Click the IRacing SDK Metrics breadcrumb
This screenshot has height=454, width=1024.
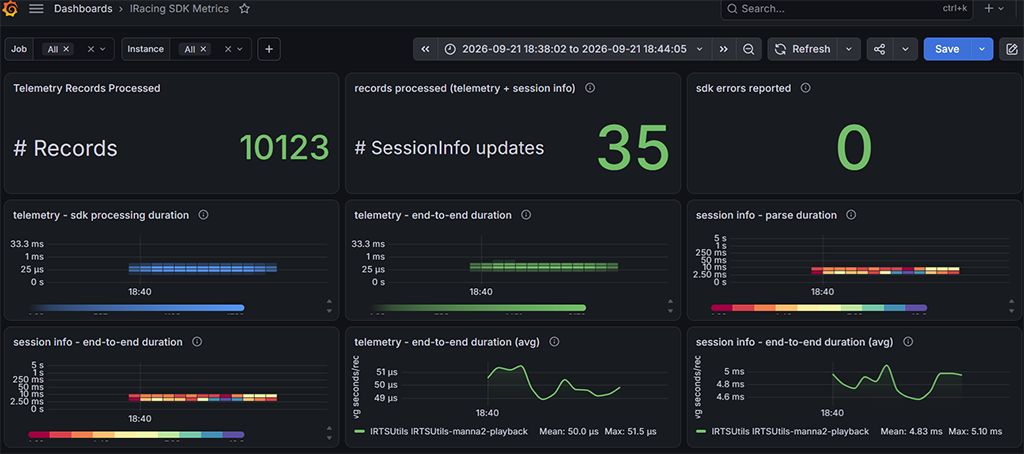pyautogui.click(x=179, y=8)
